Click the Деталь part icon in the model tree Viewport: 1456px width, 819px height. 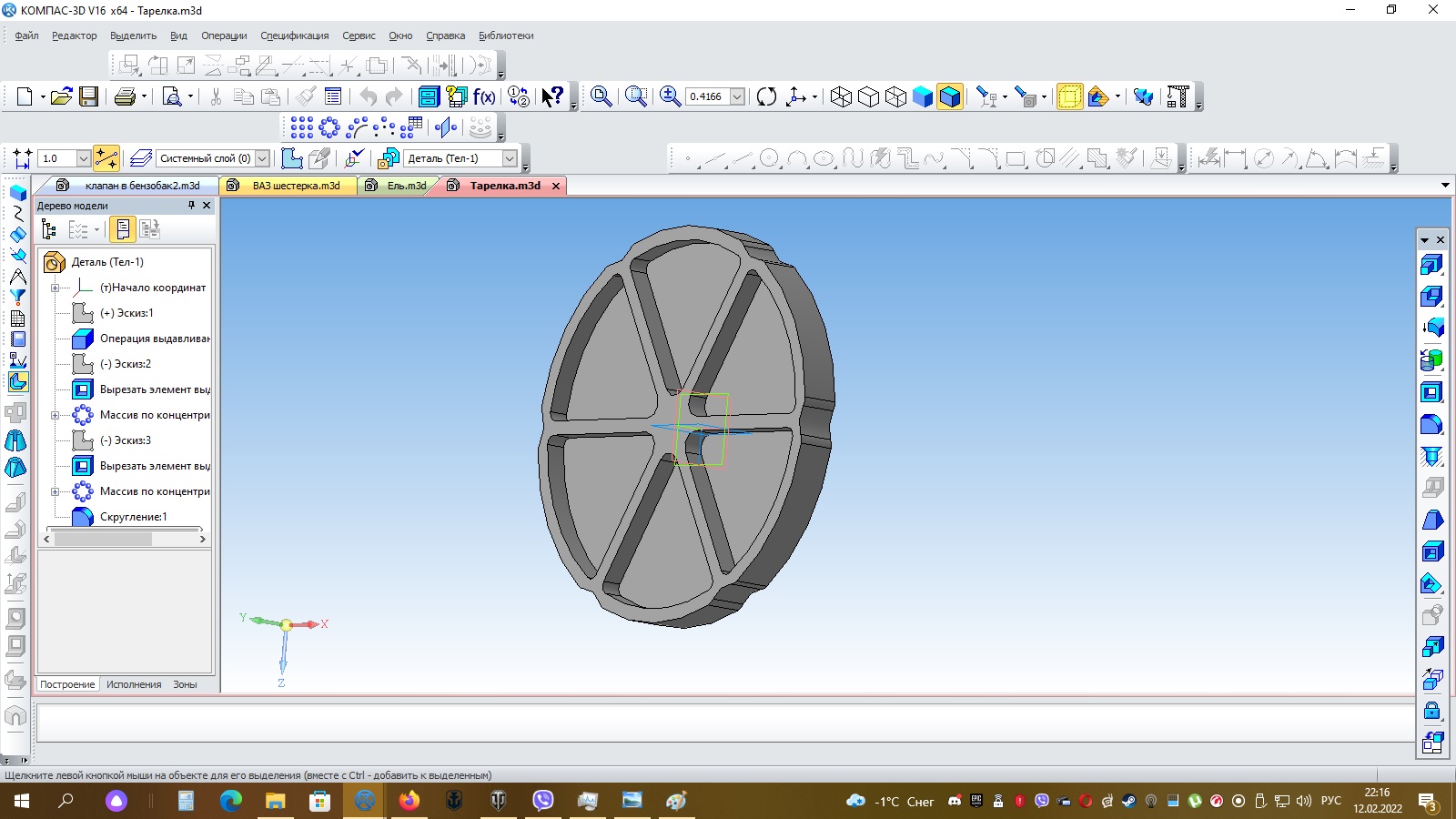click(x=55, y=262)
